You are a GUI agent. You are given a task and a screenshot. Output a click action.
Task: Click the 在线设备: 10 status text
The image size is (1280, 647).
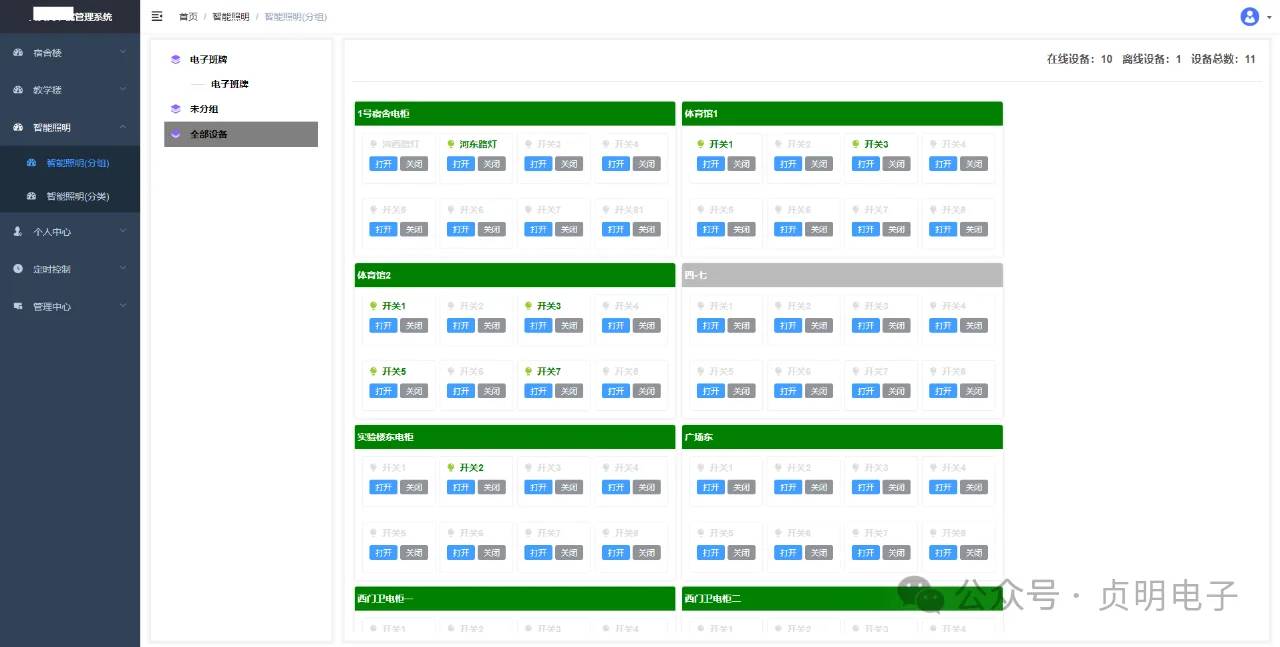coord(1079,59)
